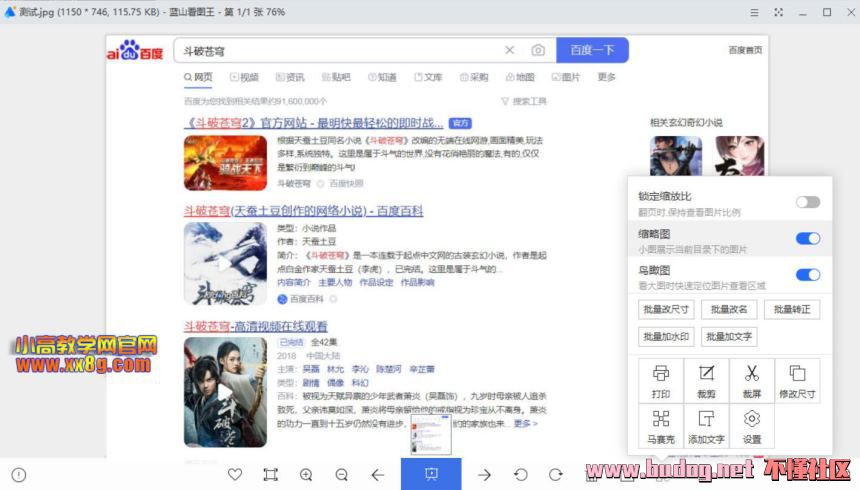Open the 添加文字 add text tool
This screenshot has height=490, width=860.
tap(706, 426)
